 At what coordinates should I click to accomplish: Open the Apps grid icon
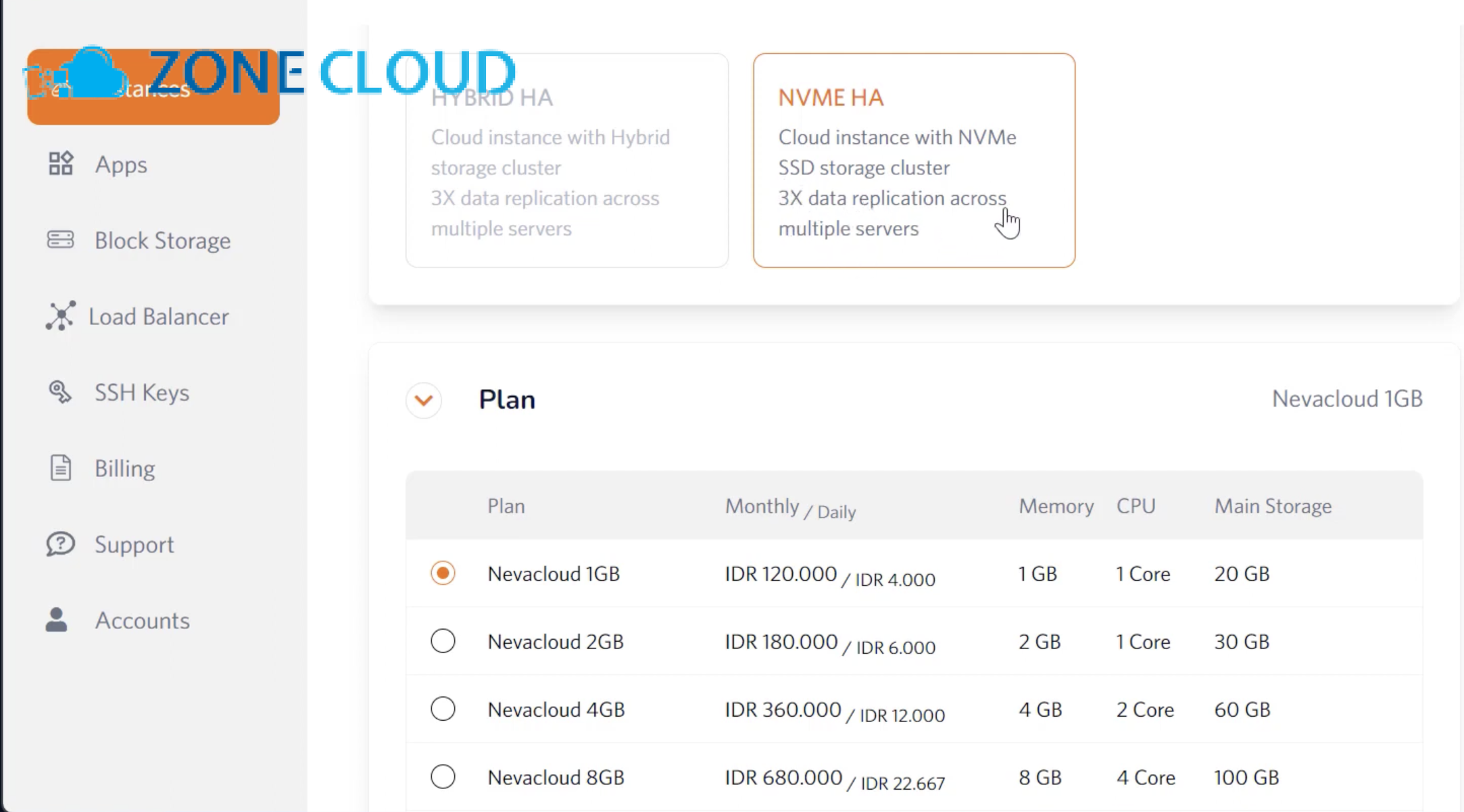[x=61, y=163]
